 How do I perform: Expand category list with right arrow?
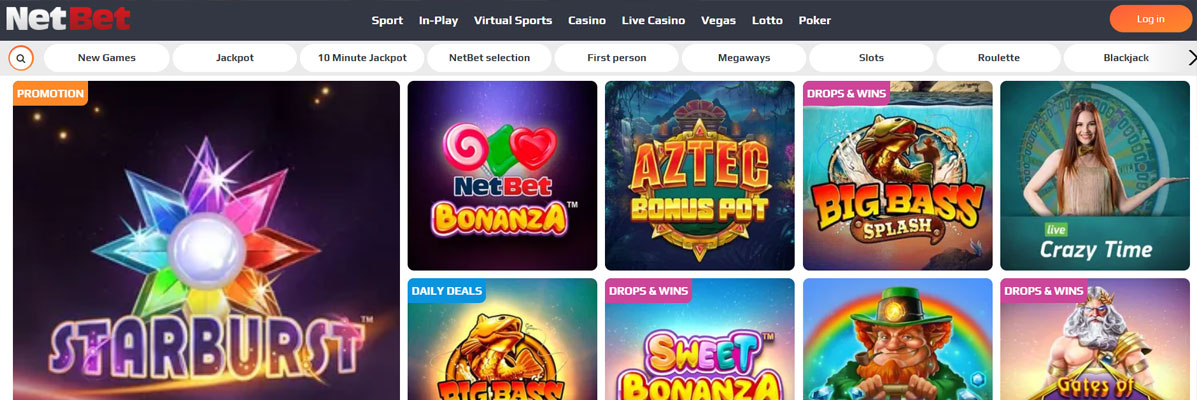point(1192,58)
